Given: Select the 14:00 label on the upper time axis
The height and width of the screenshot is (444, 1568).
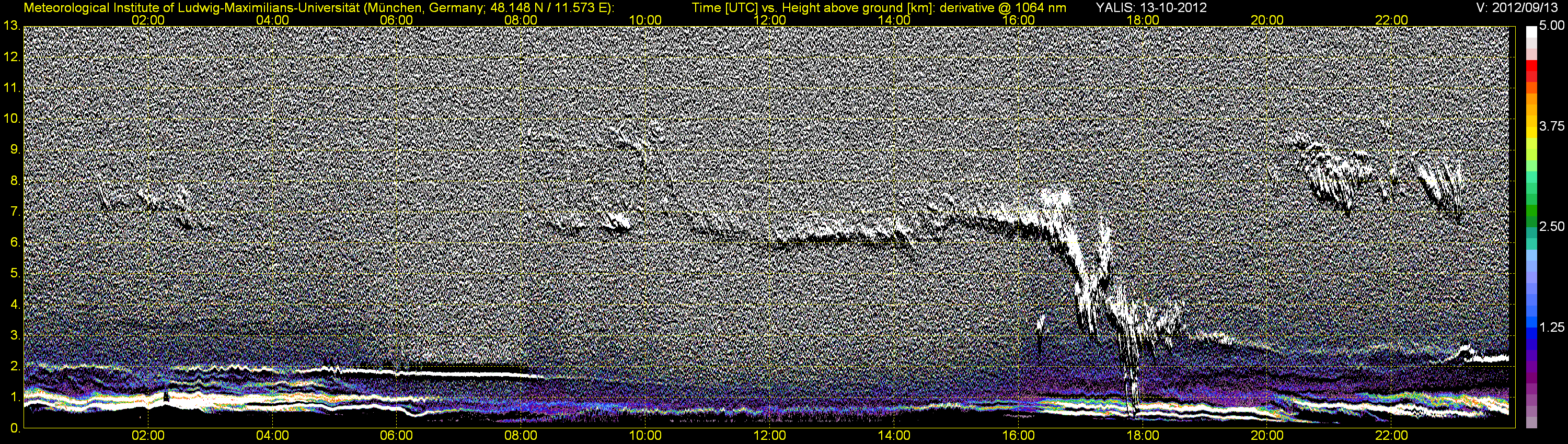Looking at the screenshot, I should coord(894,20).
